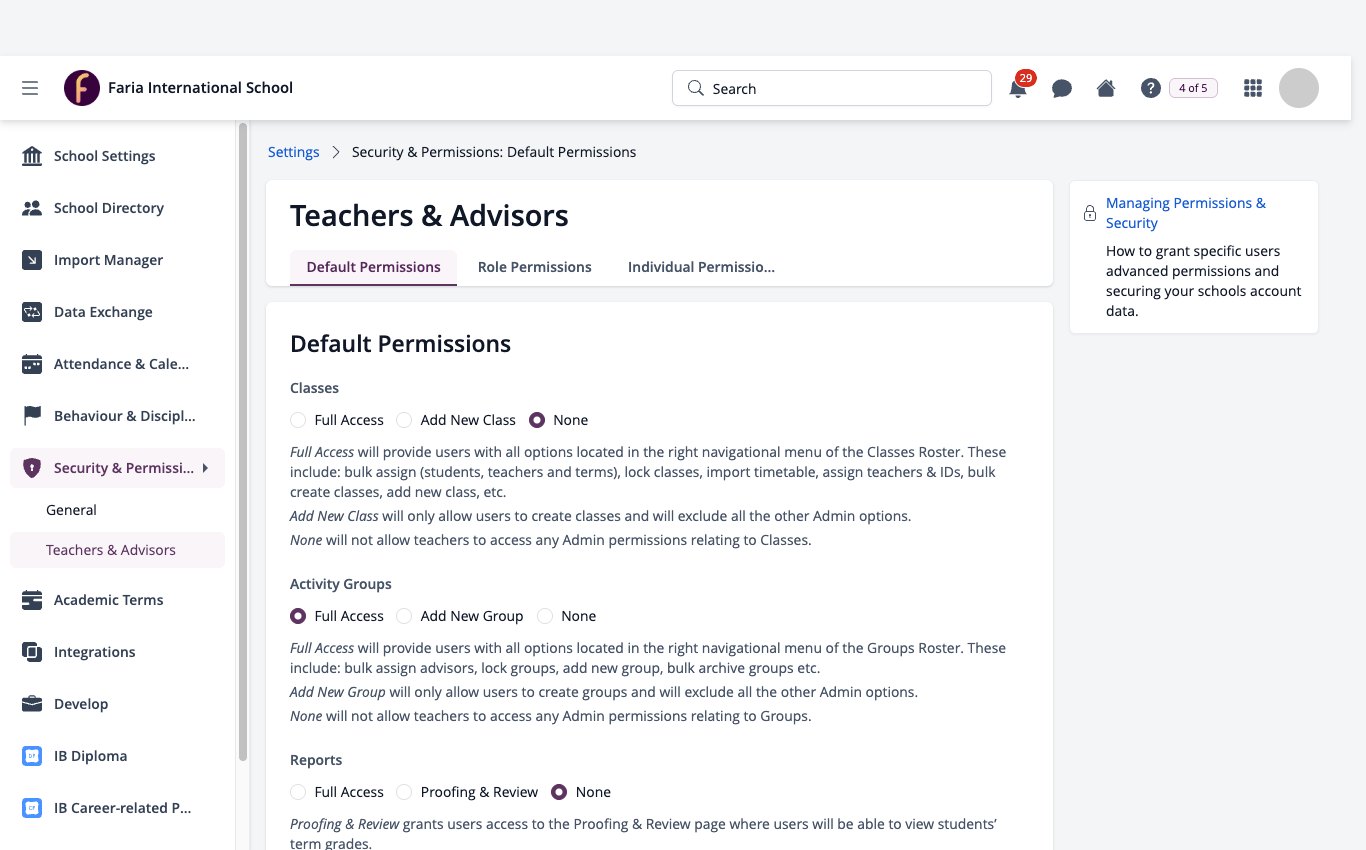
Task: Select Proofing & Review for Reports
Action: coord(404,792)
